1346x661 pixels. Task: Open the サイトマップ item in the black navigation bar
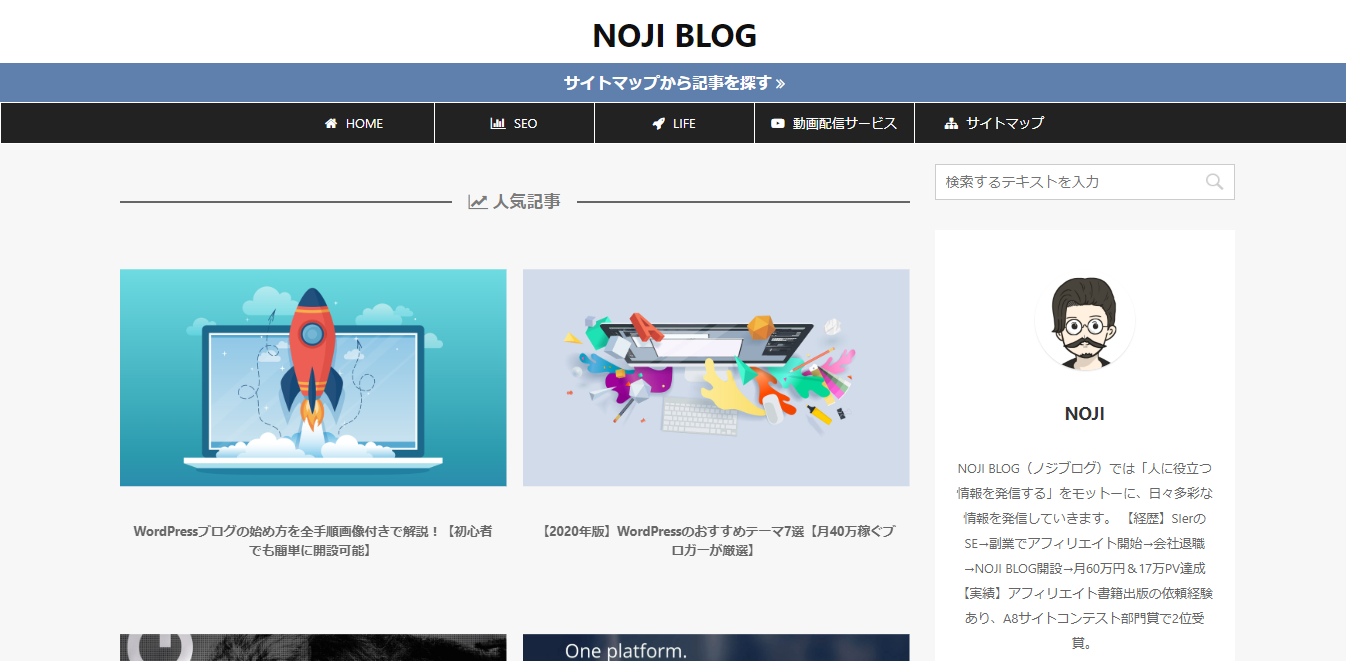[x=994, y=123]
